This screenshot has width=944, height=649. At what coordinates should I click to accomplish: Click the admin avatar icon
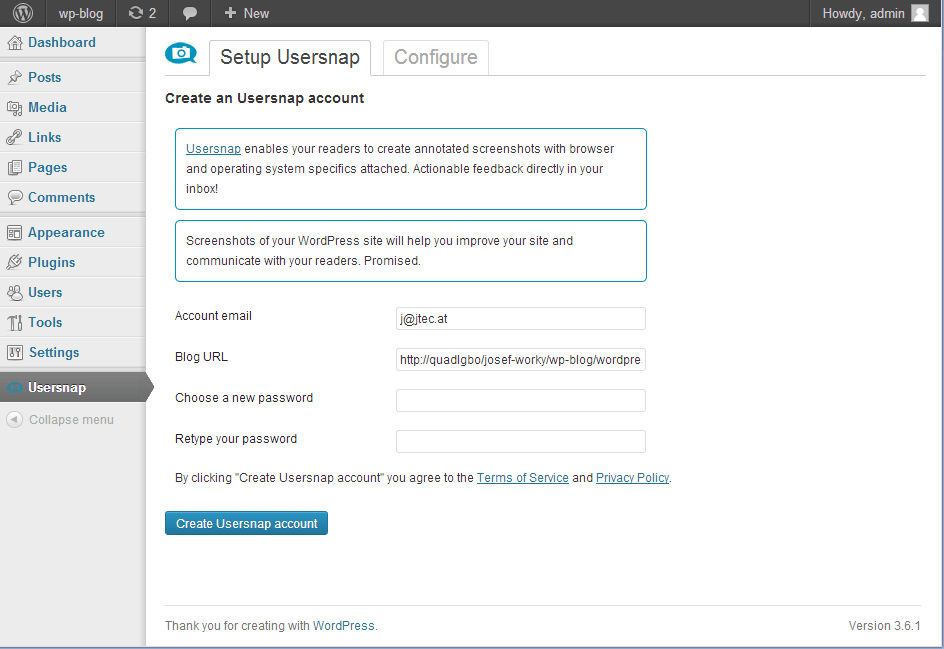coord(920,13)
